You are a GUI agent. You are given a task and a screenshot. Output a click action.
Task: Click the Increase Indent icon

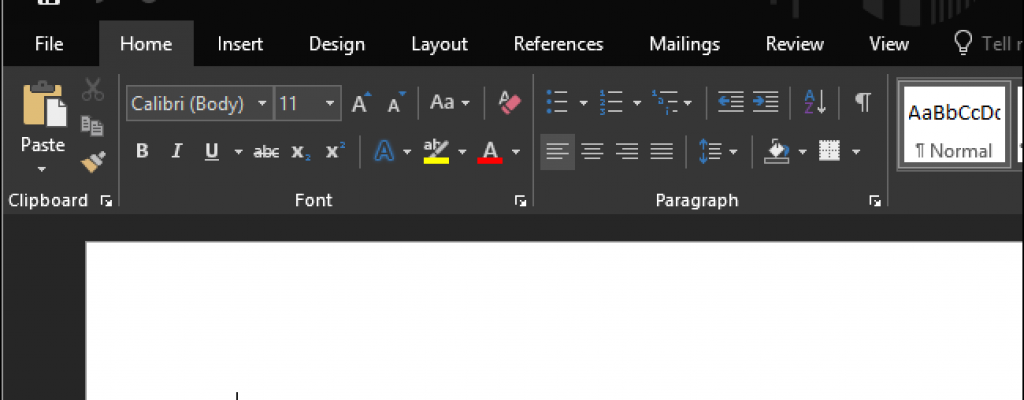(766, 101)
